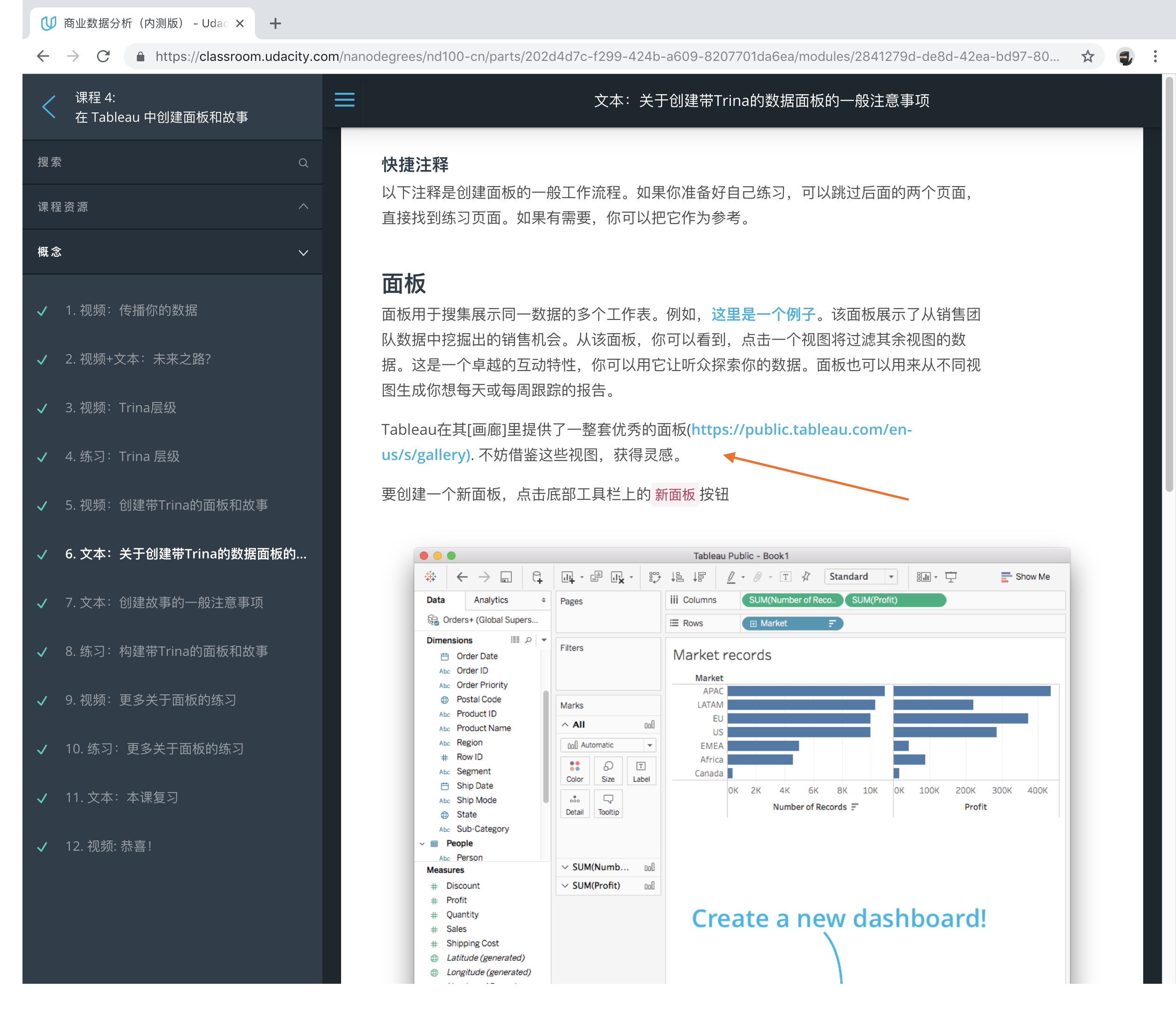Open the Tooltip mark editor

pyautogui.click(x=608, y=803)
